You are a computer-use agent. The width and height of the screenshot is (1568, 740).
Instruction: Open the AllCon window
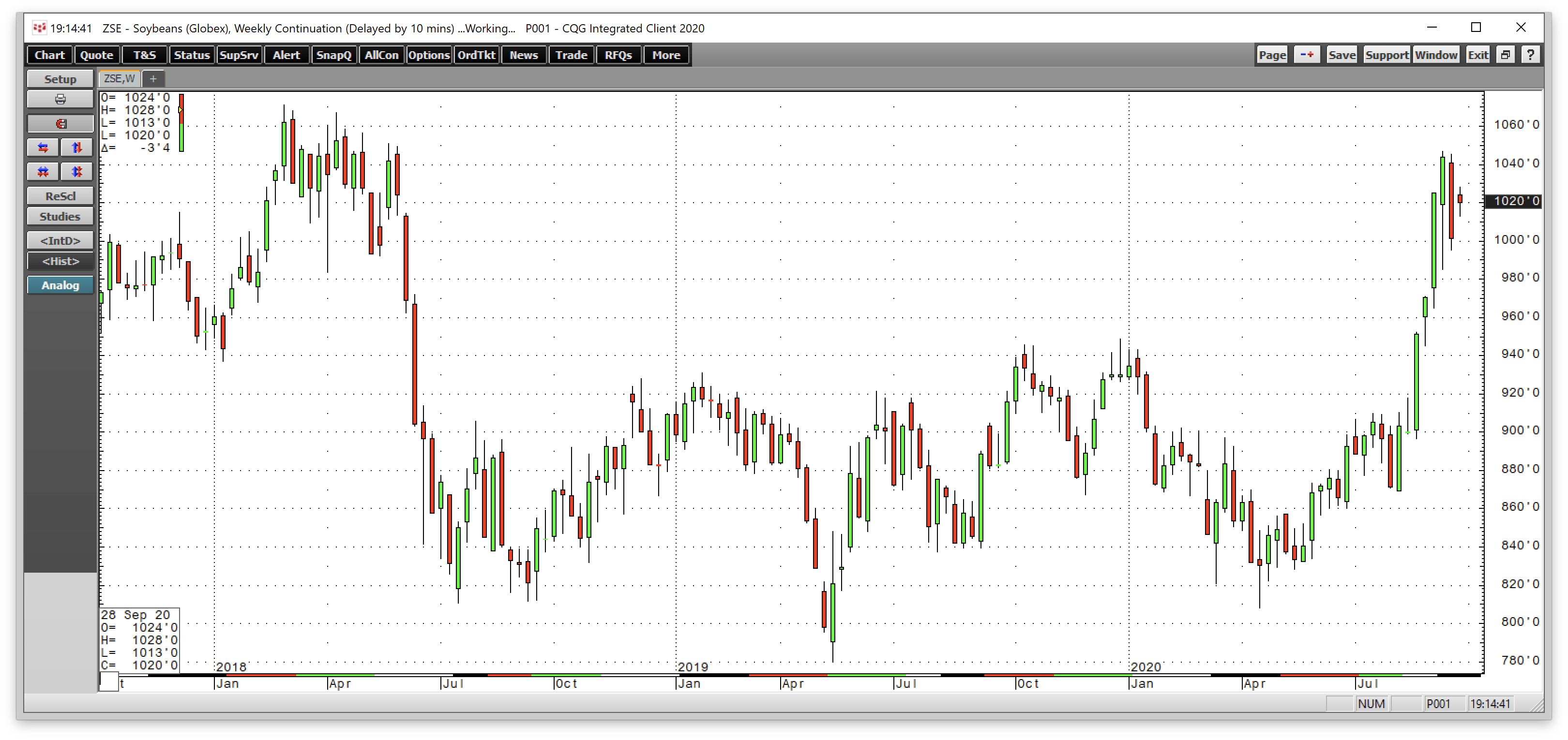click(x=381, y=55)
